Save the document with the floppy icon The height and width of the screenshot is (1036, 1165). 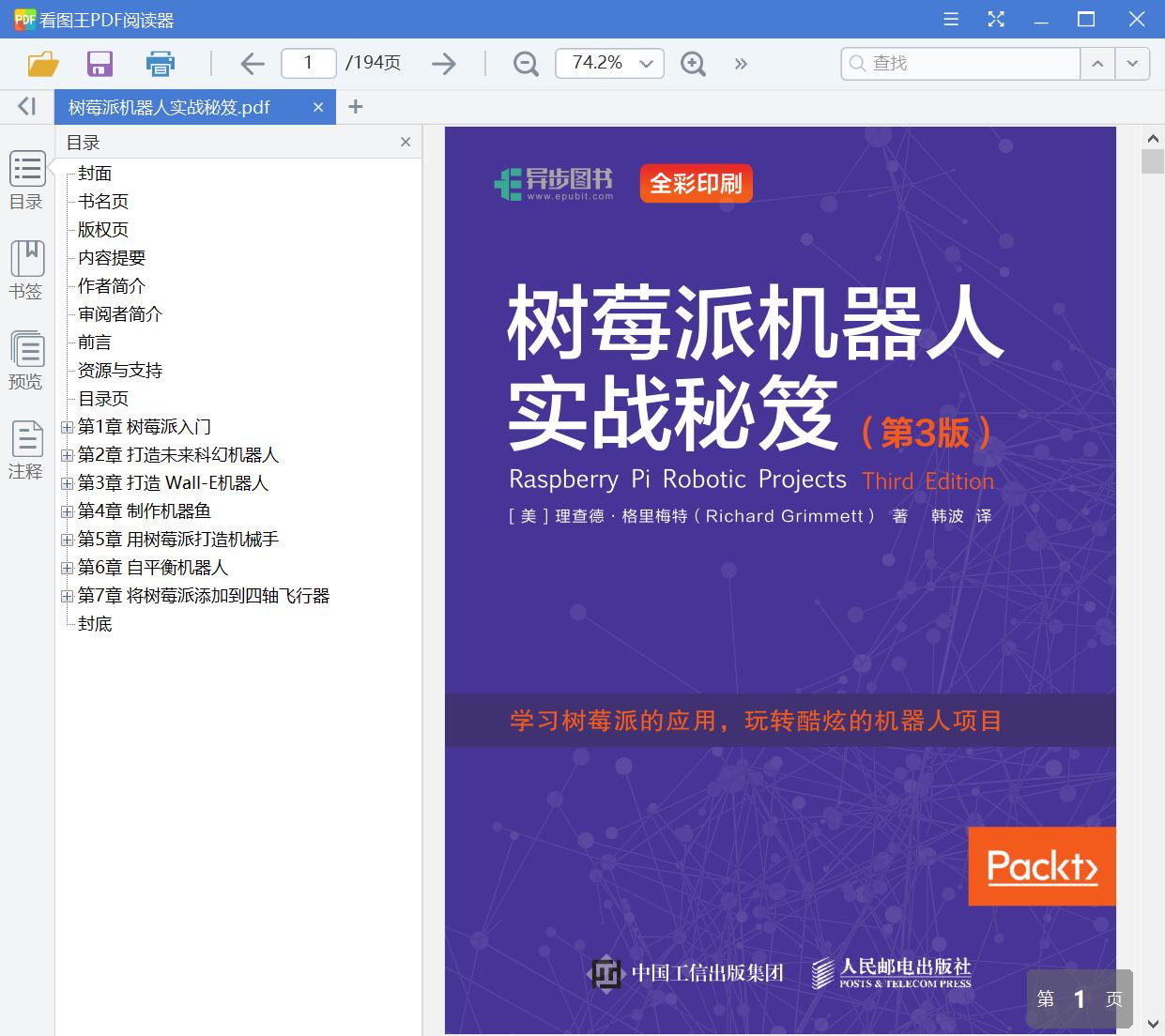100,64
